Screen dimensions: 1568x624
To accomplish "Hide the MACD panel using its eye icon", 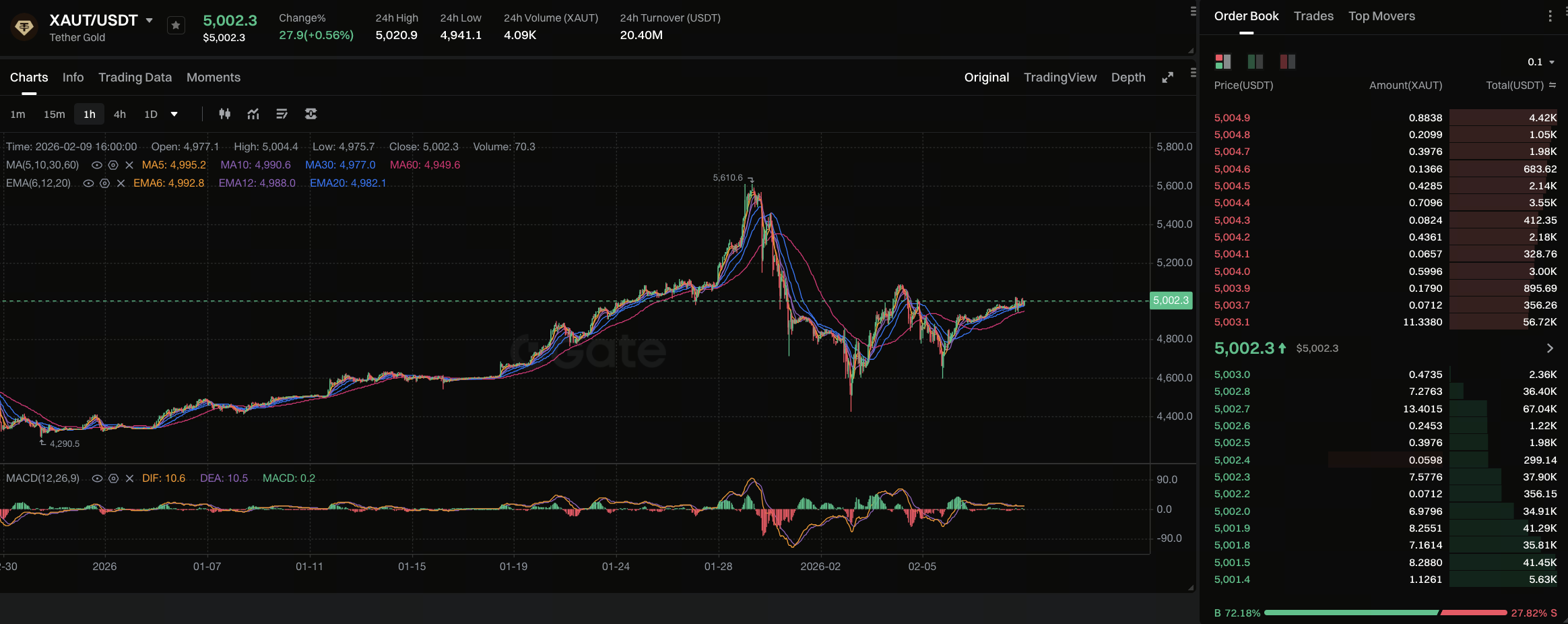I will 96,478.
